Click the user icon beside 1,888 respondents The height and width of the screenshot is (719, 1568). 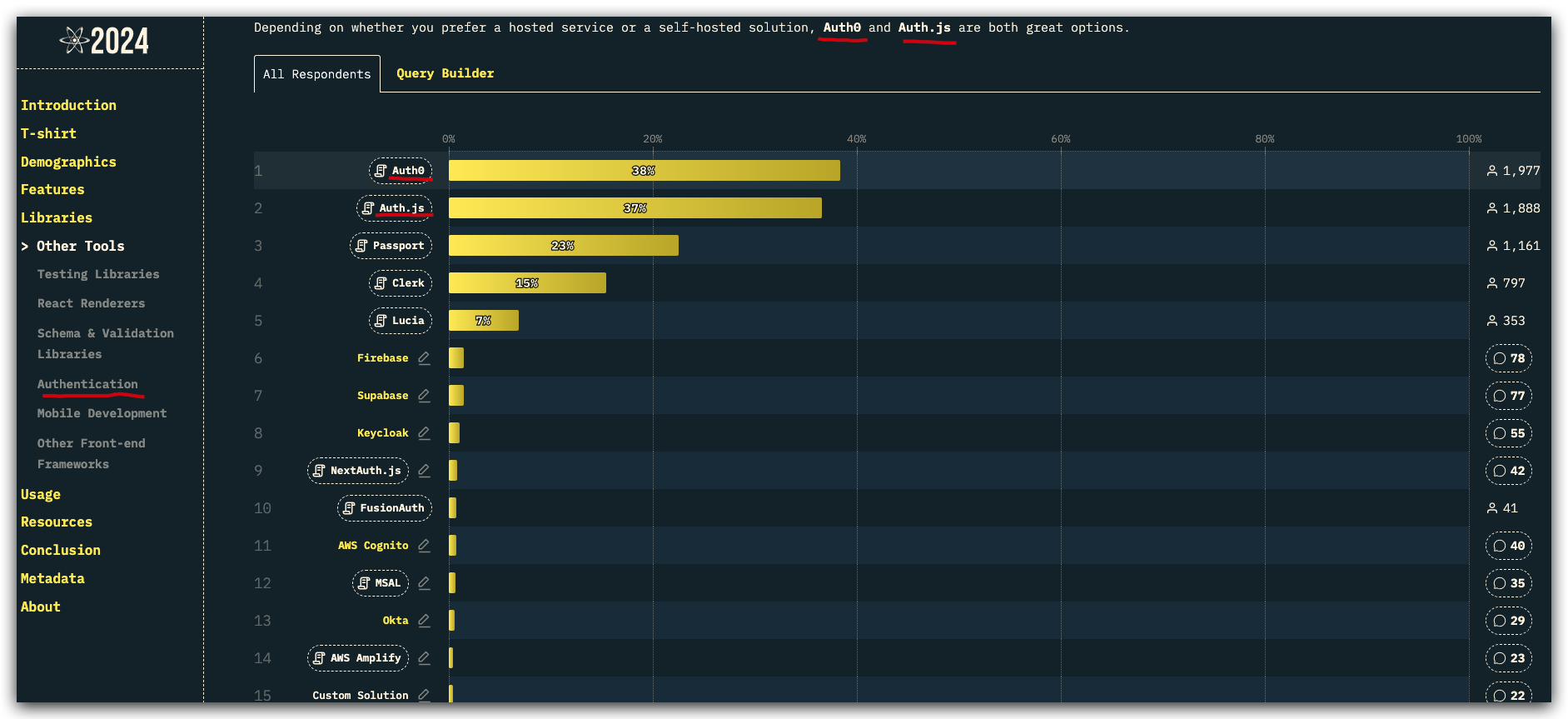tap(1492, 208)
